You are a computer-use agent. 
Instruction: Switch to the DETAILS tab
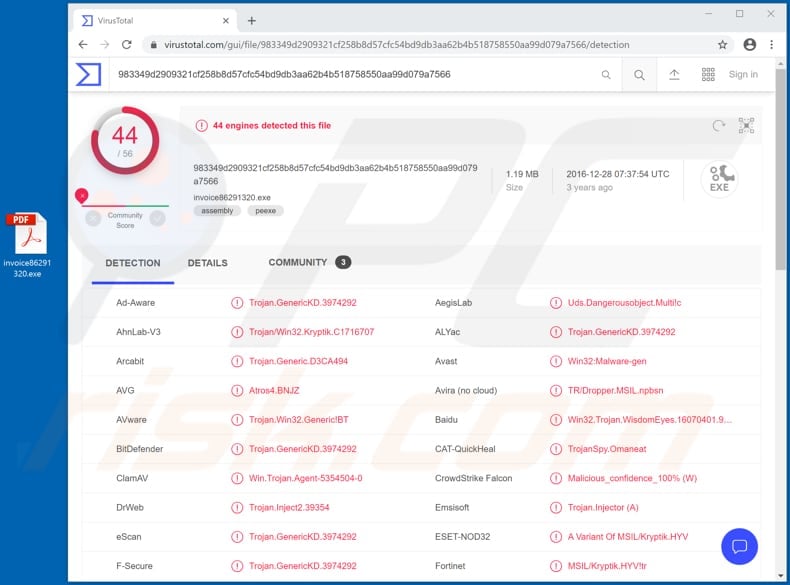[x=208, y=263]
